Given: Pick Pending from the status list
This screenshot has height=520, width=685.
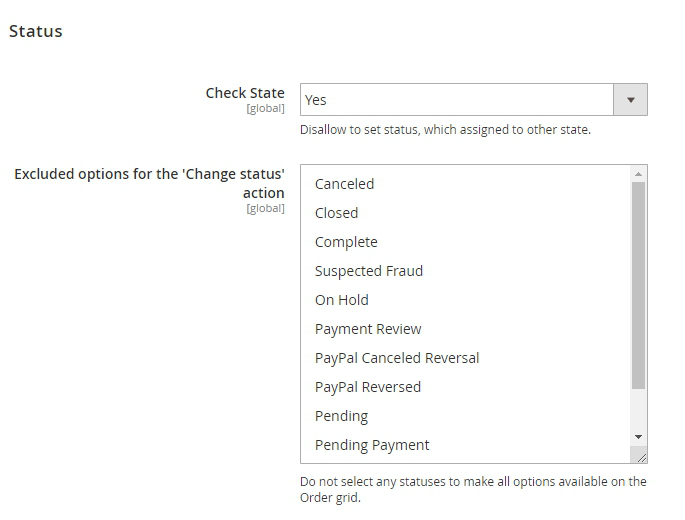Looking at the screenshot, I should tap(341, 416).
